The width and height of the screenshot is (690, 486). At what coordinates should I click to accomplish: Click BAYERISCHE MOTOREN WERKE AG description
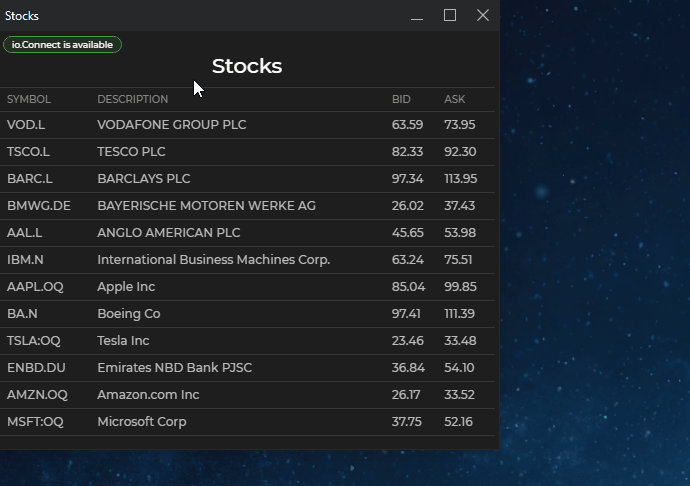pyautogui.click(x=206, y=206)
